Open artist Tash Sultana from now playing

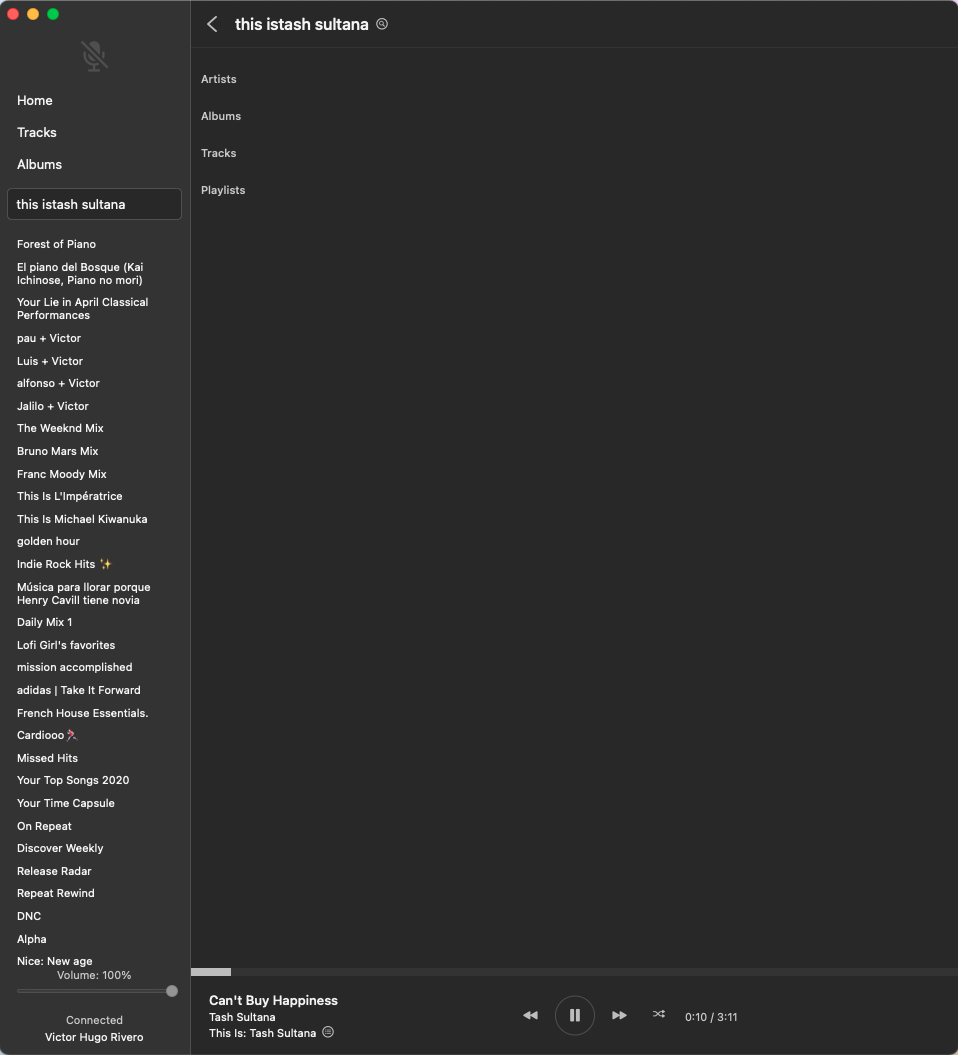pos(242,1017)
